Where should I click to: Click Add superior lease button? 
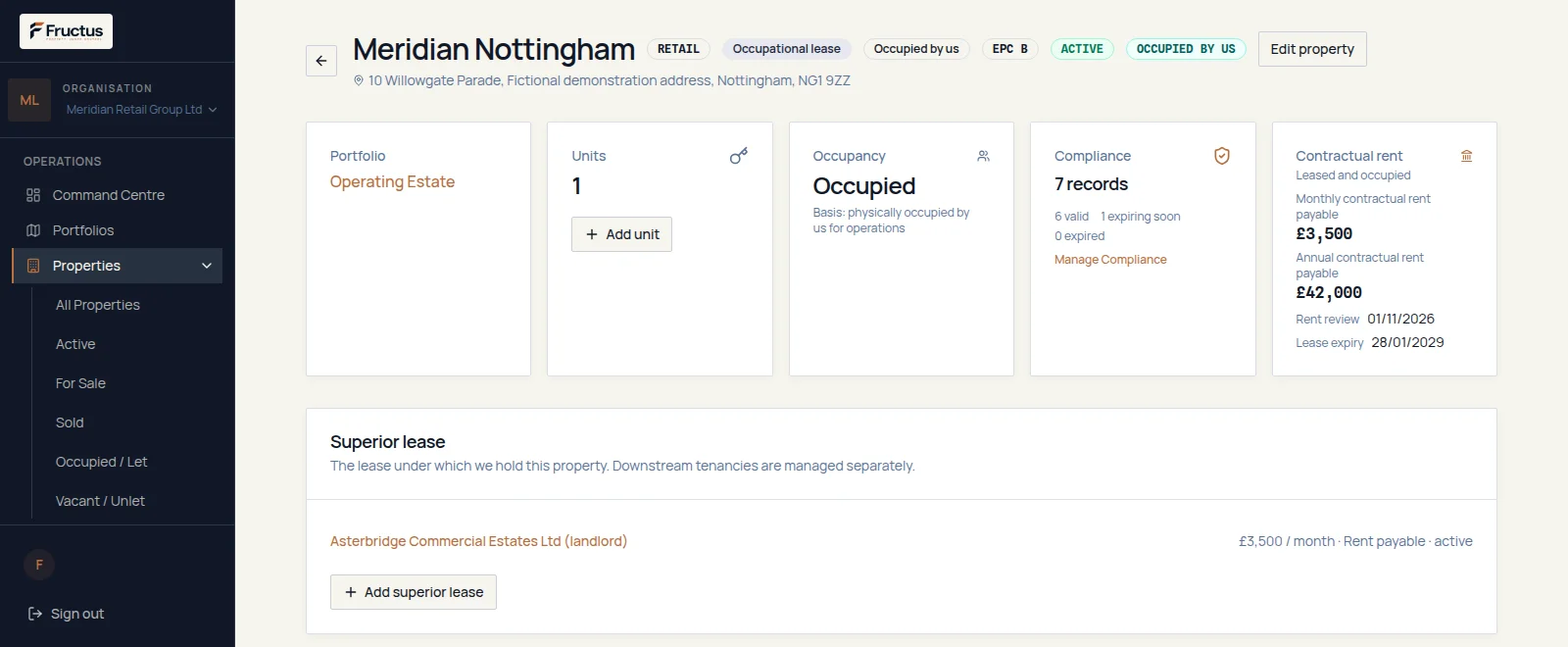414,592
